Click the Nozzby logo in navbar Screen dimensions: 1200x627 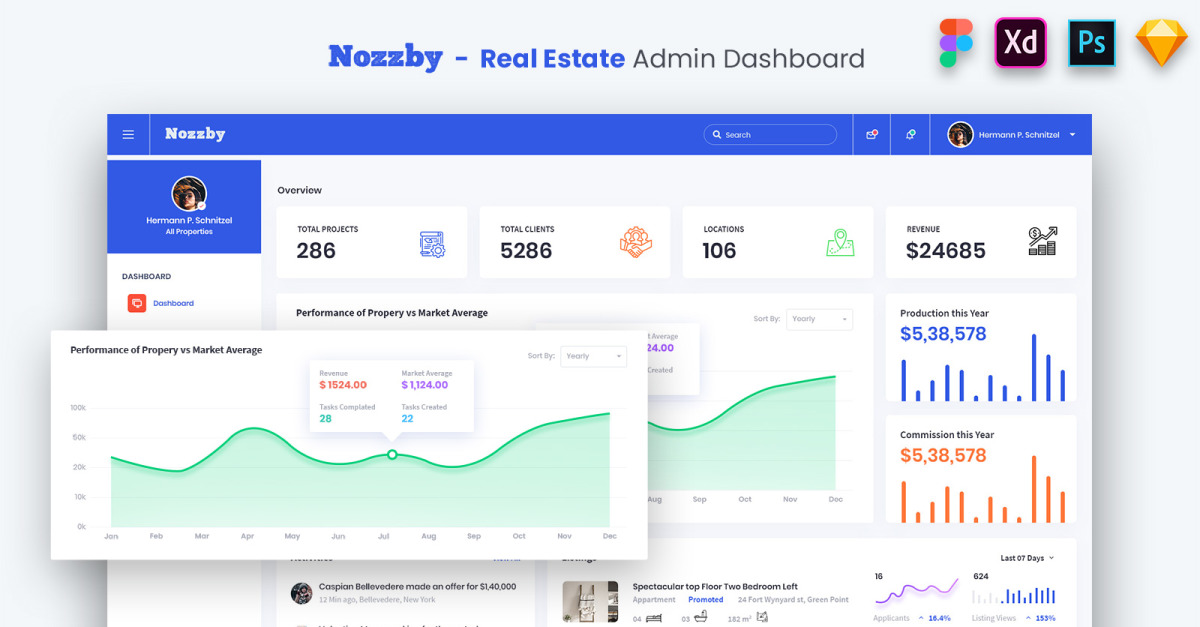pyautogui.click(x=195, y=134)
